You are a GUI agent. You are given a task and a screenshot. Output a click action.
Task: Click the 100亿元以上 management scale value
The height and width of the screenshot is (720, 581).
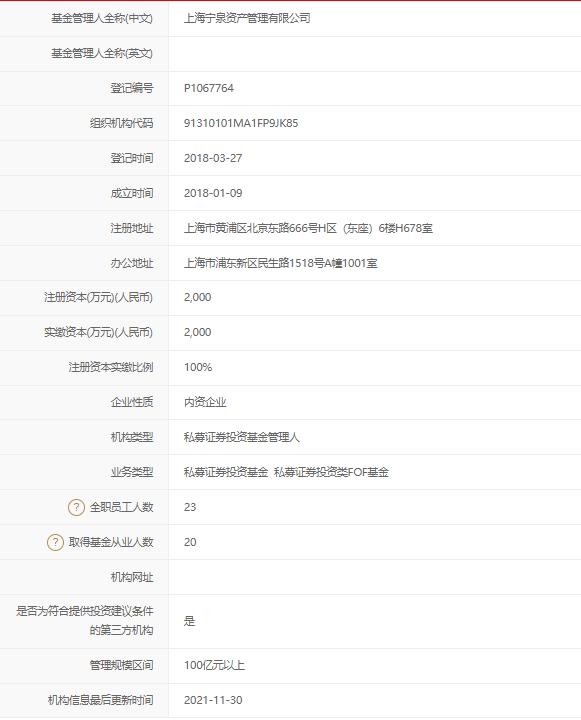214,665
